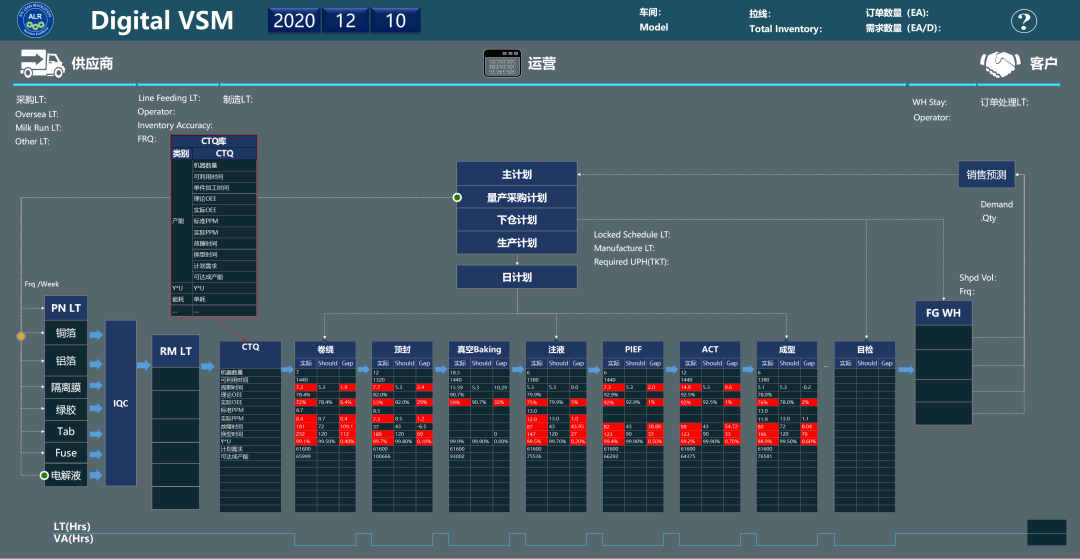Click the supplier truck icon

(43, 63)
